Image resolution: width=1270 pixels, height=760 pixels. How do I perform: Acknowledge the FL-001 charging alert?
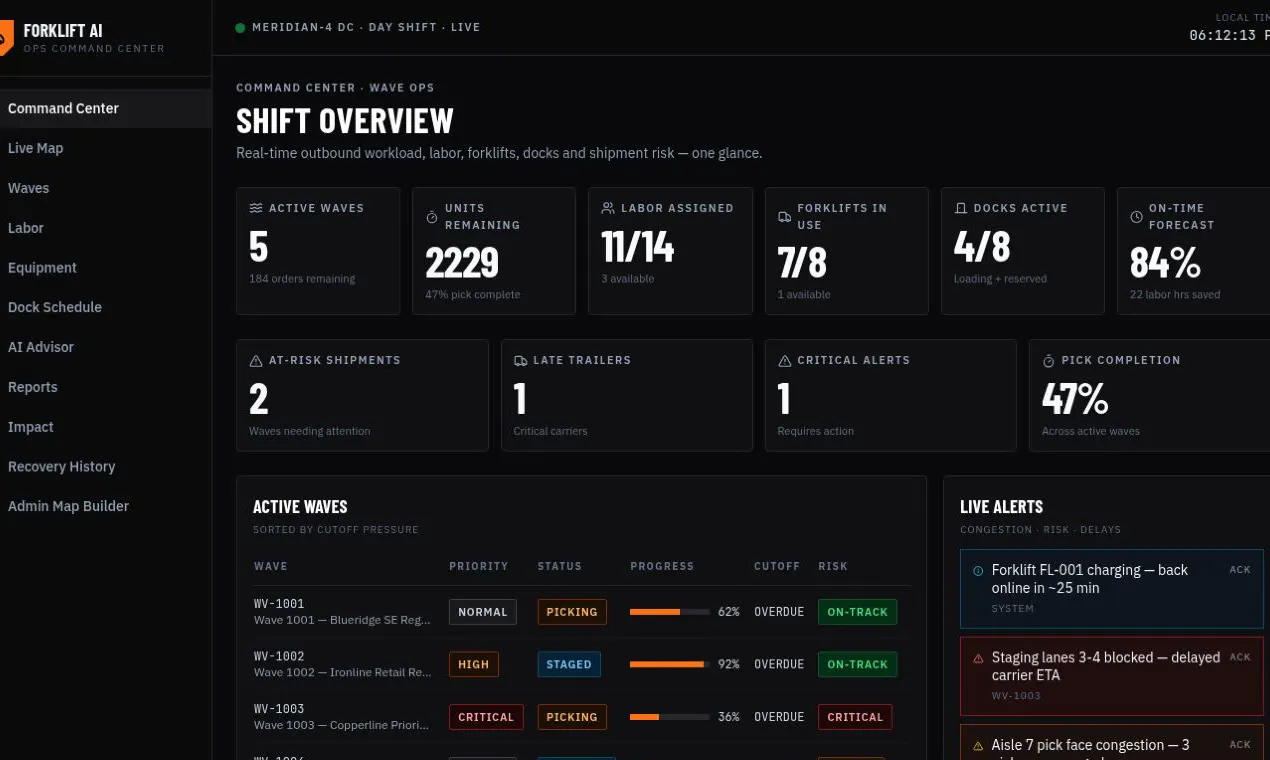1240,570
